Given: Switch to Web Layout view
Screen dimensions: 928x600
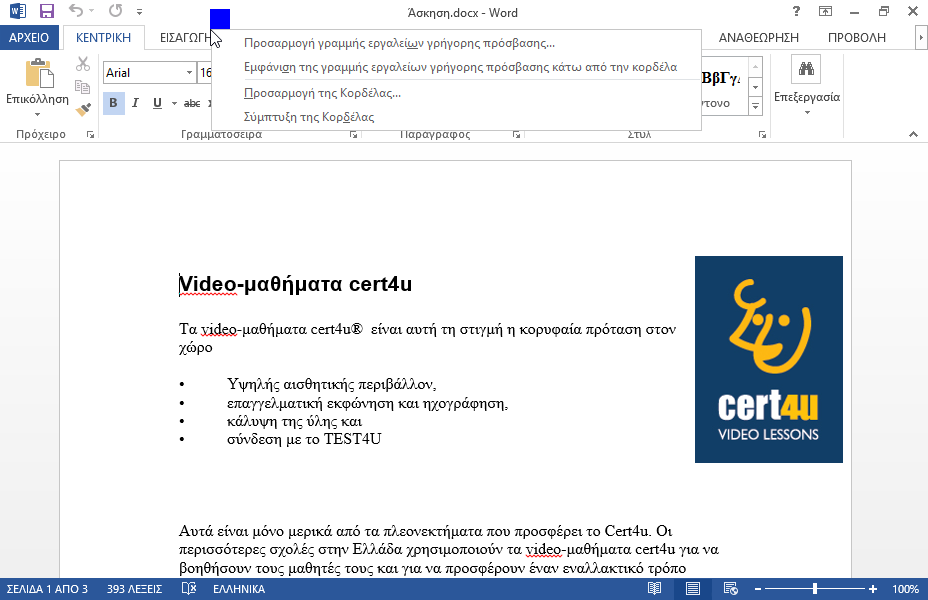Looking at the screenshot, I should [731, 589].
